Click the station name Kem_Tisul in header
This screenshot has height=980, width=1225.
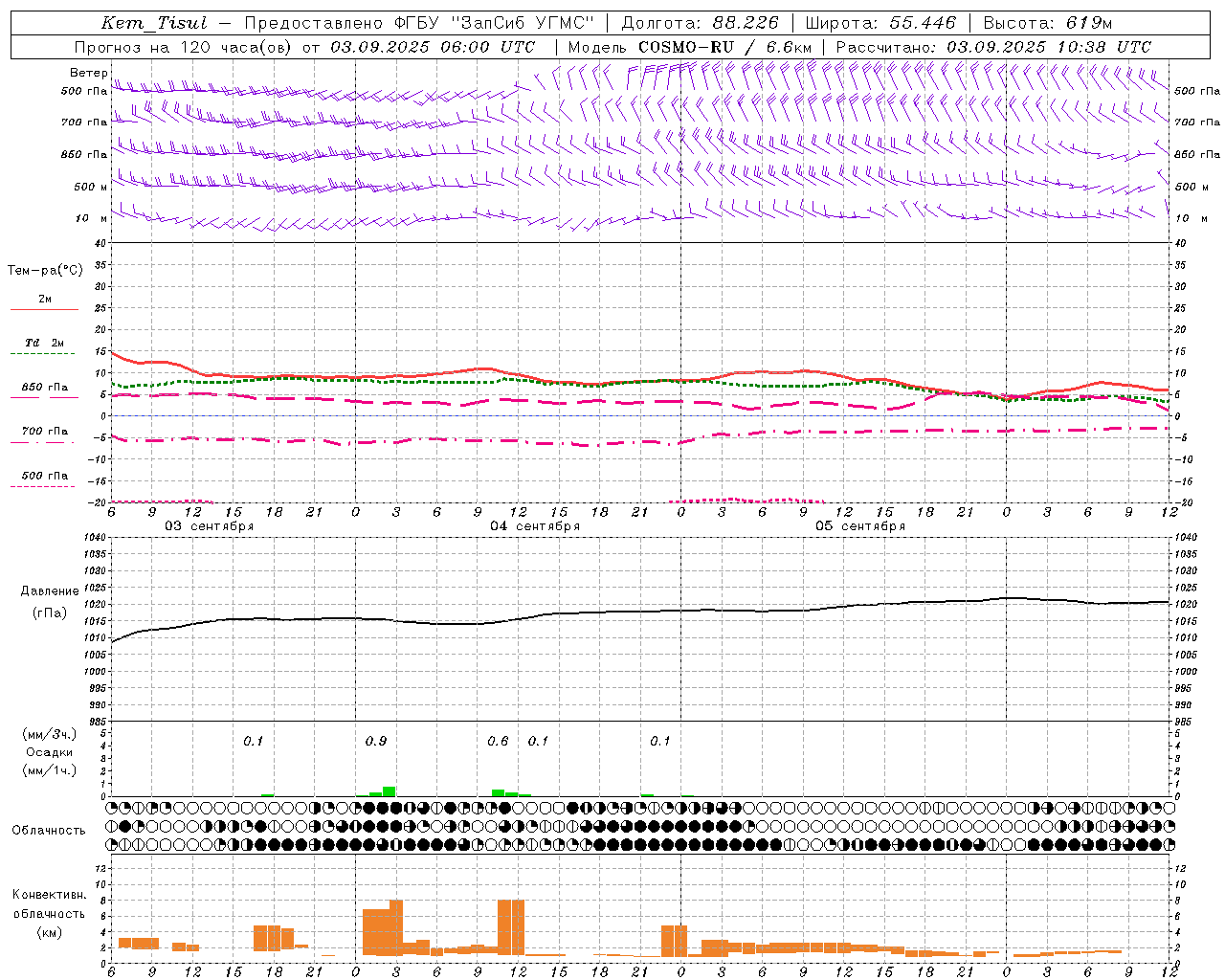154,23
